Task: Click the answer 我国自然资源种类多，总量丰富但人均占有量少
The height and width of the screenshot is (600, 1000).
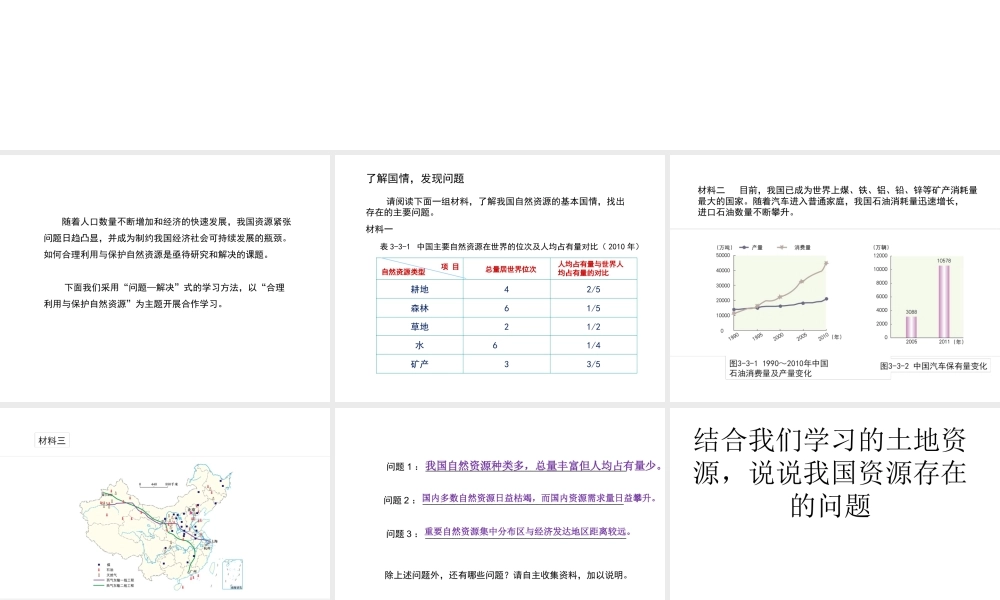Action: (x=543, y=466)
